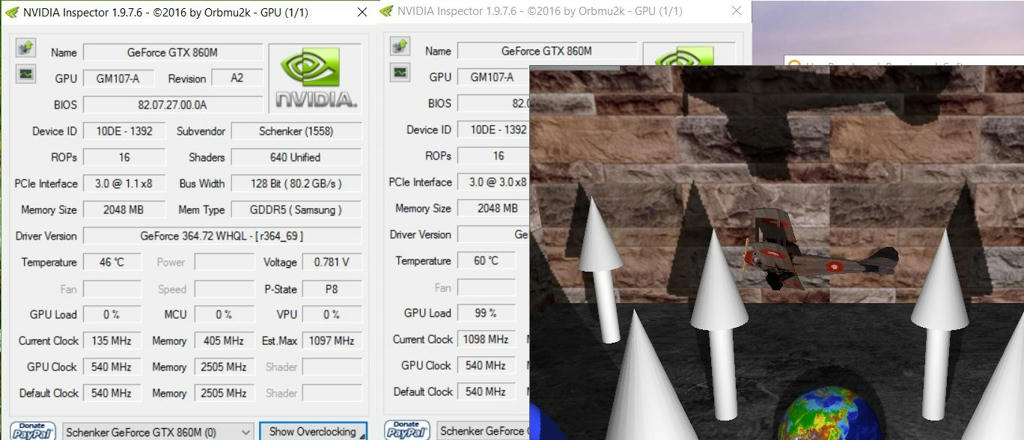Screen dimensions: 1024x440
Task: Click the biplane in the 3D render window
Action: [820, 250]
